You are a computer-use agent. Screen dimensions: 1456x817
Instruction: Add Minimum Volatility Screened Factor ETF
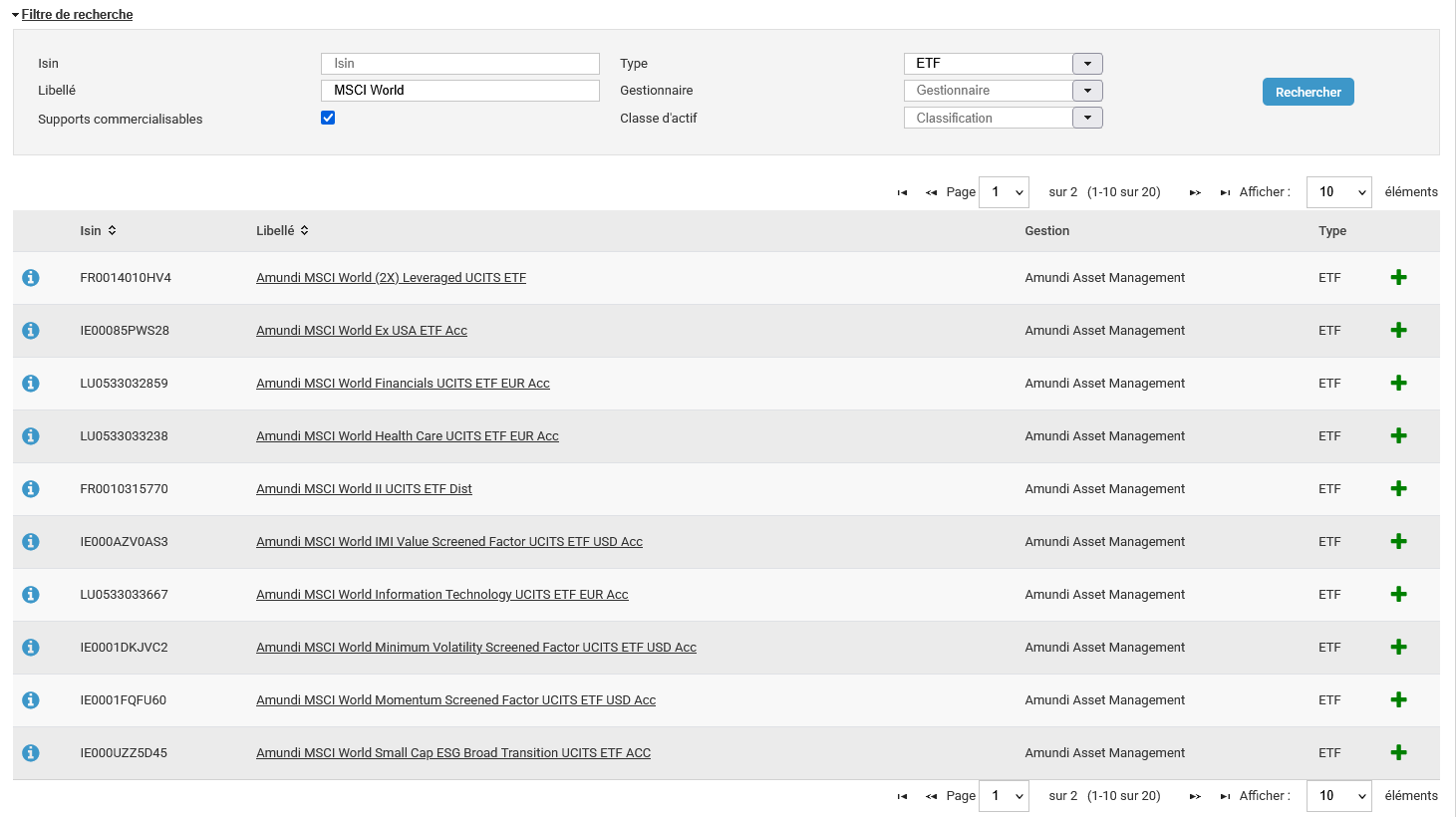click(x=1398, y=648)
